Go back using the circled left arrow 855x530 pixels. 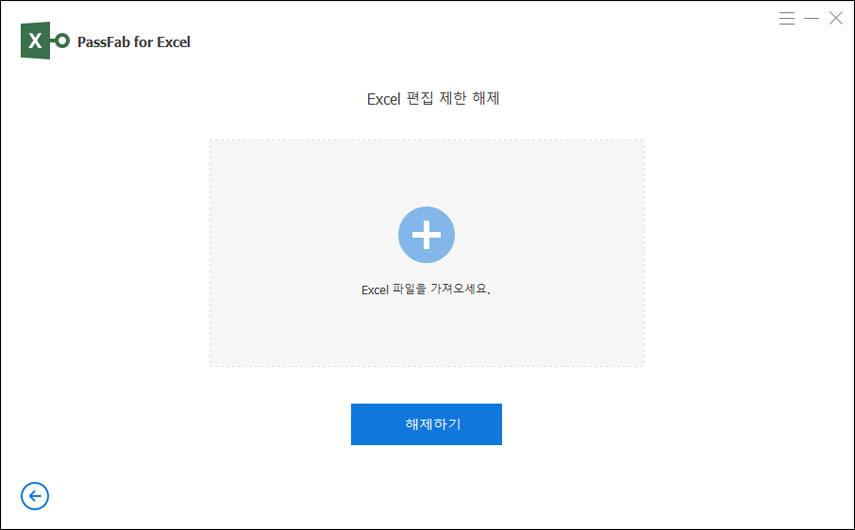tap(35, 495)
